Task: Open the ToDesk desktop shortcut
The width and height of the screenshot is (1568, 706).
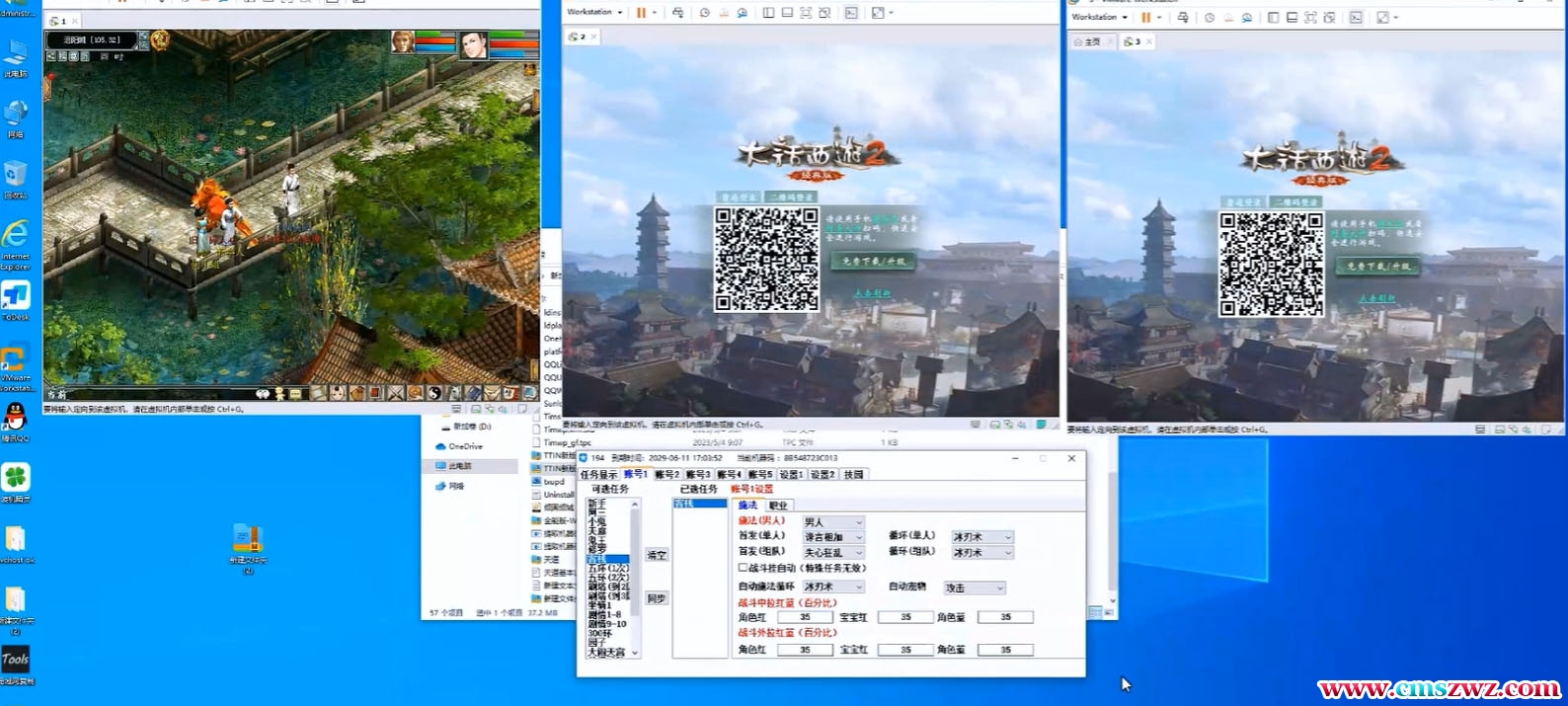Action: [16, 298]
